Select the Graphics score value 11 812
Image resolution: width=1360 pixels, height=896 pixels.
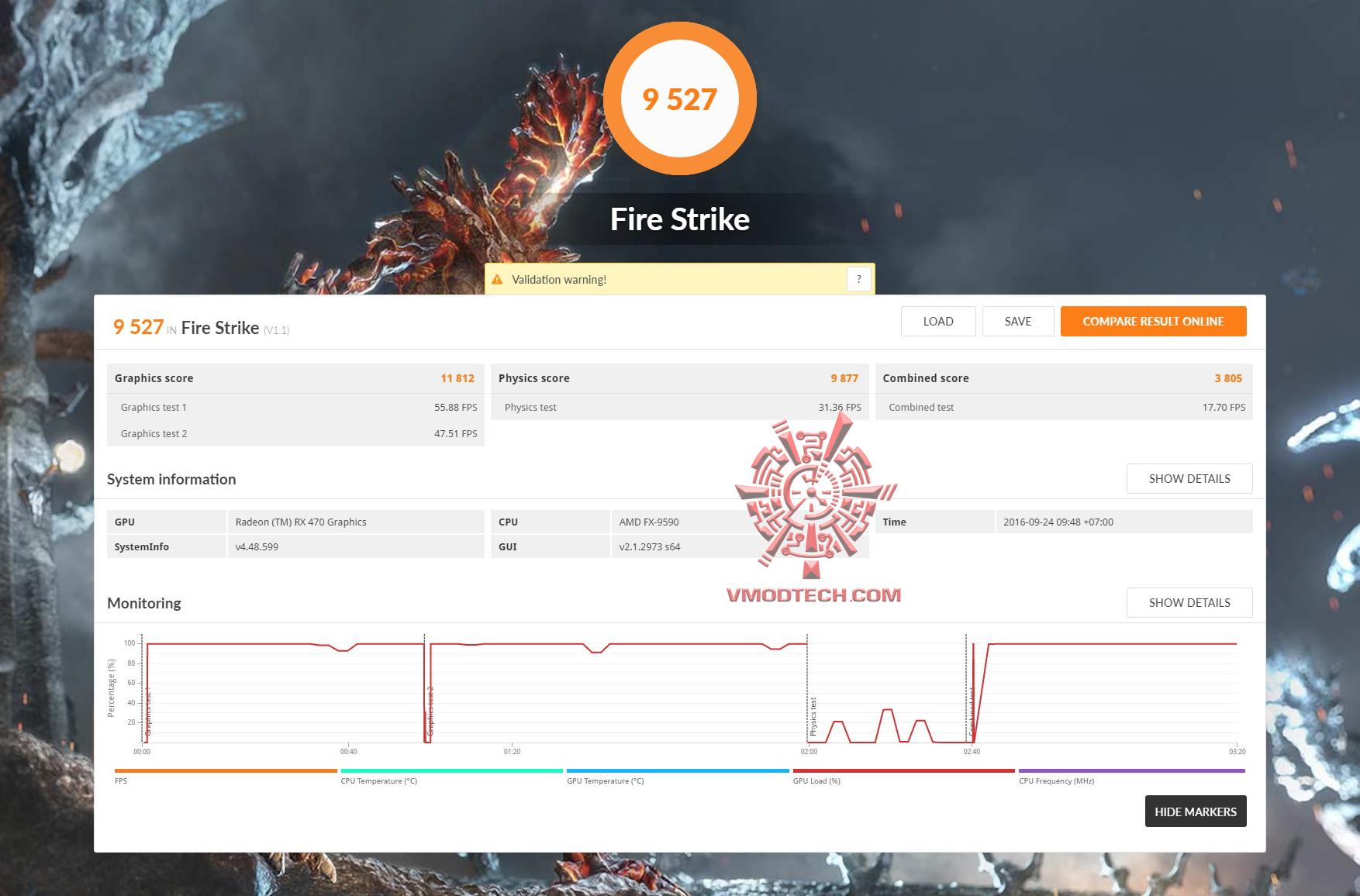pos(457,378)
